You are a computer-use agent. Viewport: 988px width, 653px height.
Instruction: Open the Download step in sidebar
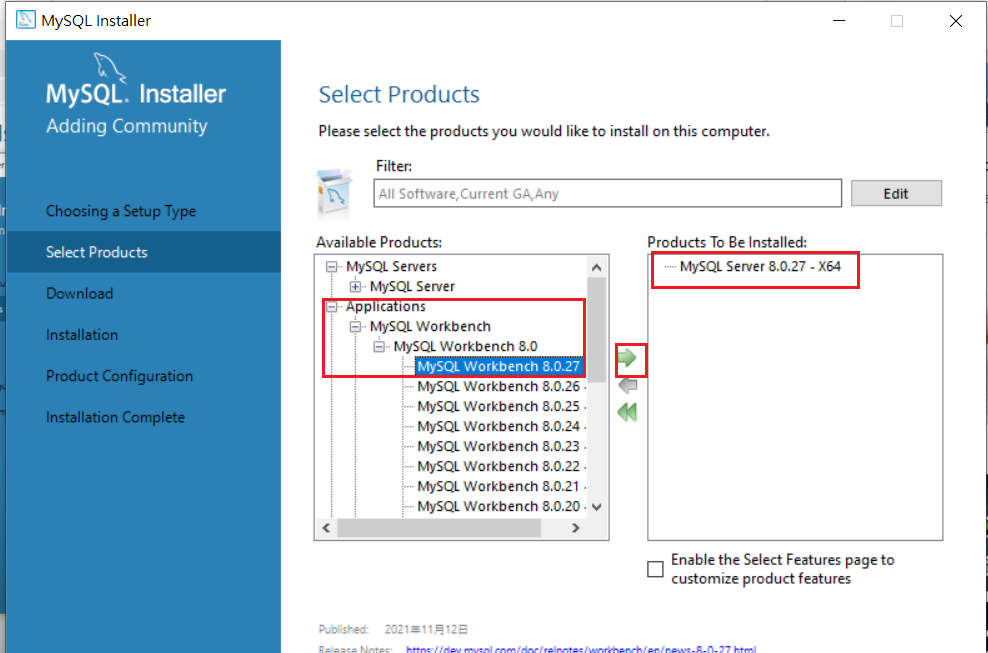tap(79, 293)
